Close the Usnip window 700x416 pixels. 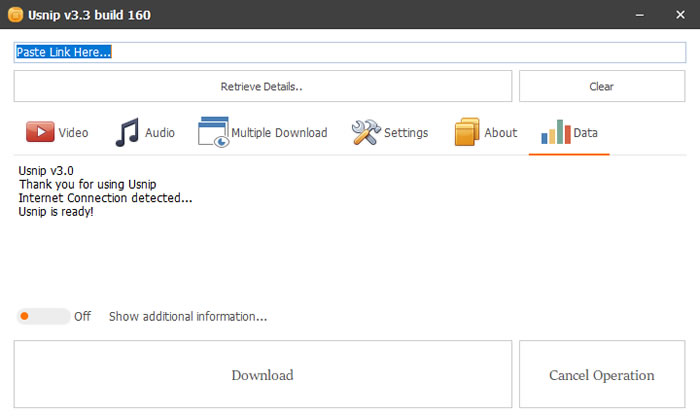(x=680, y=15)
